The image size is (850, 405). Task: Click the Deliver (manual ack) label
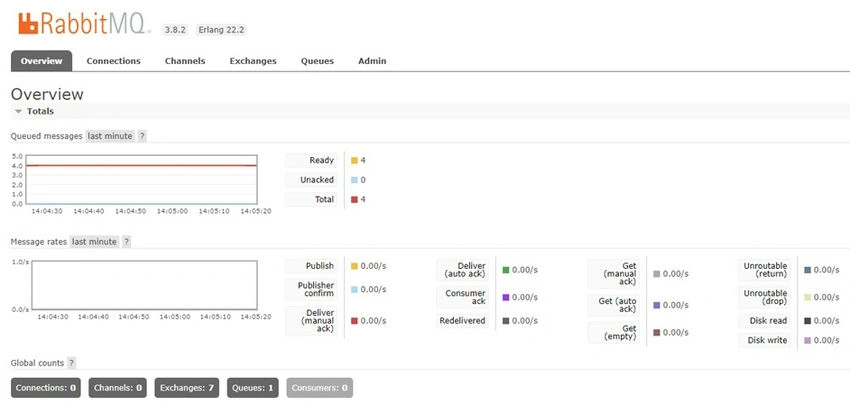tap(312, 321)
